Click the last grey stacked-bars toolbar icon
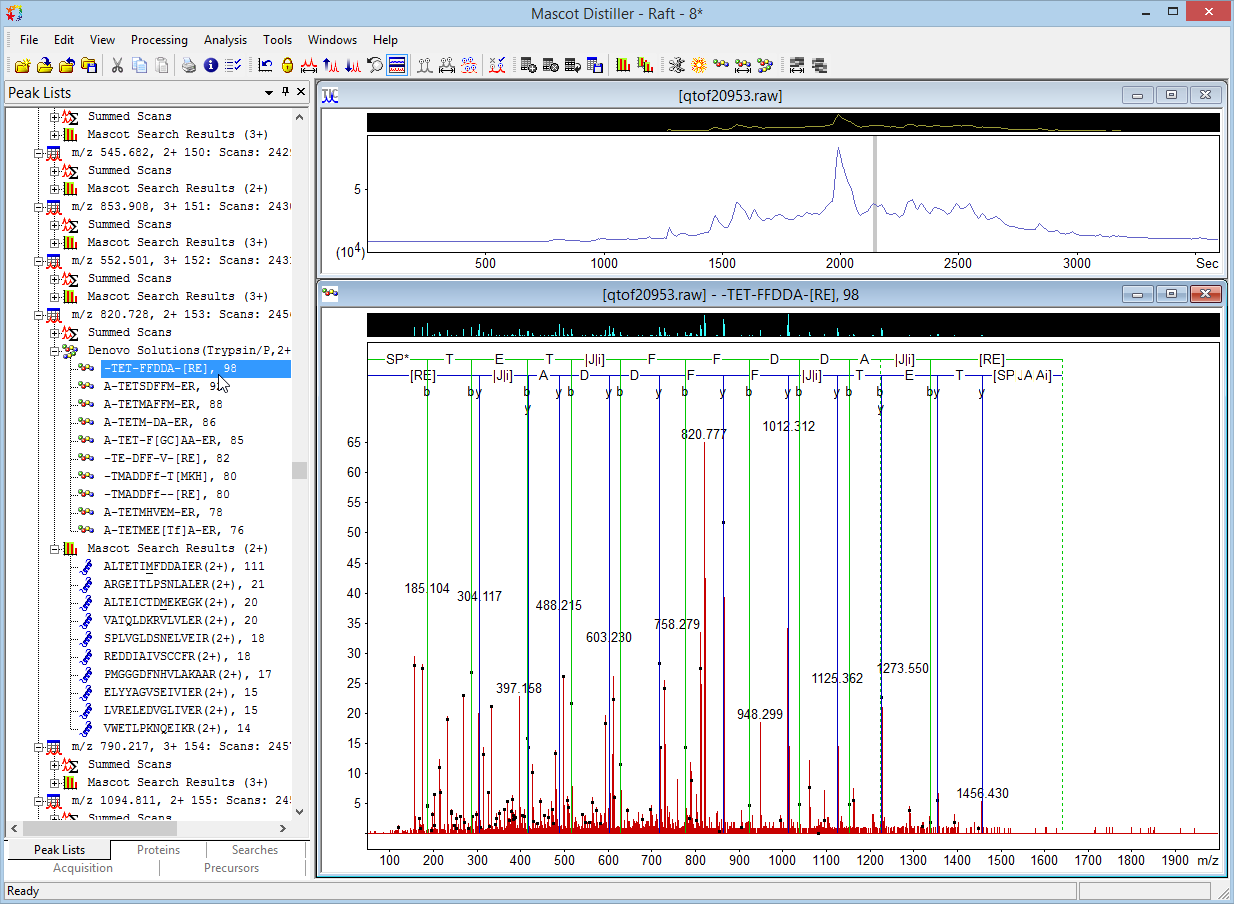This screenshot has width=1234, height=904. (819, 66)
